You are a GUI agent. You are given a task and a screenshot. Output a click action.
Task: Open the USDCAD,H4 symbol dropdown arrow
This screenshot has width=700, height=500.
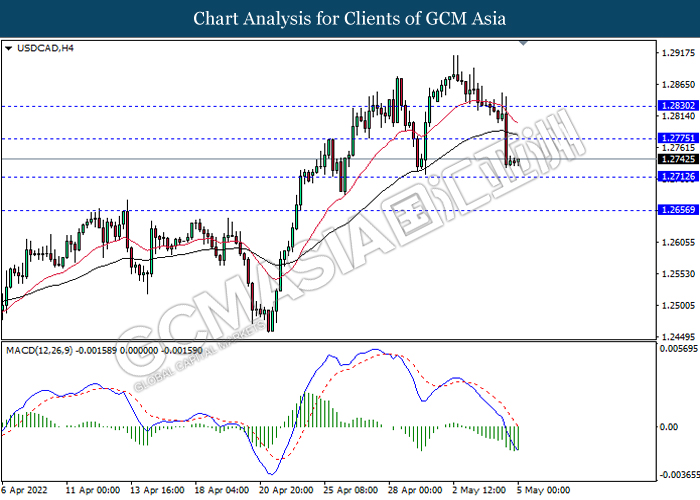tap(8, 48)
